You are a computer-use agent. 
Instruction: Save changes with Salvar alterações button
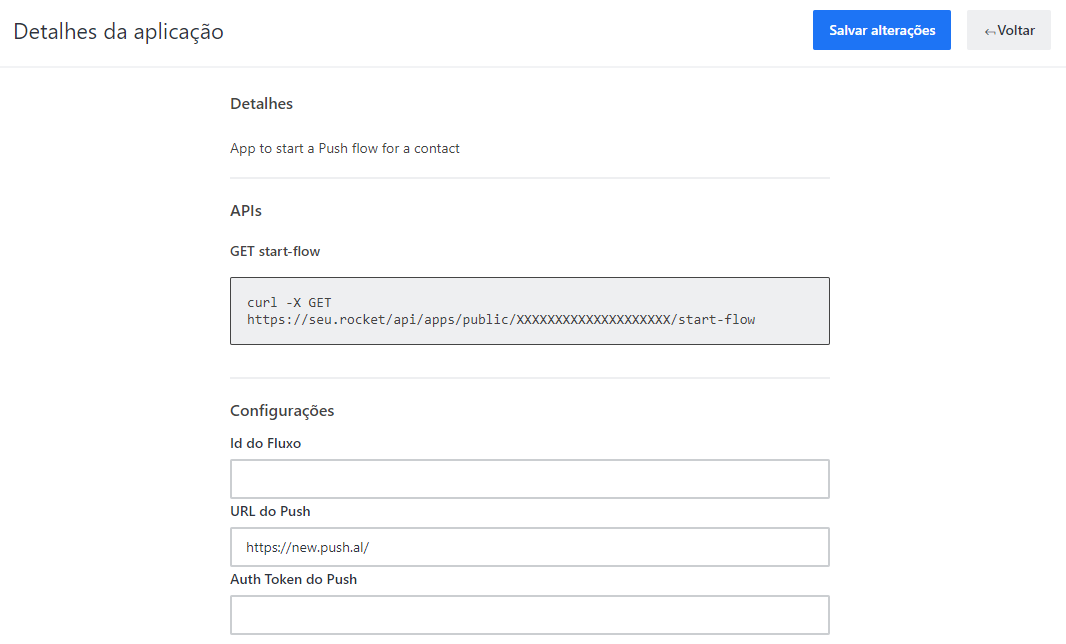click(x=882, y=30)
